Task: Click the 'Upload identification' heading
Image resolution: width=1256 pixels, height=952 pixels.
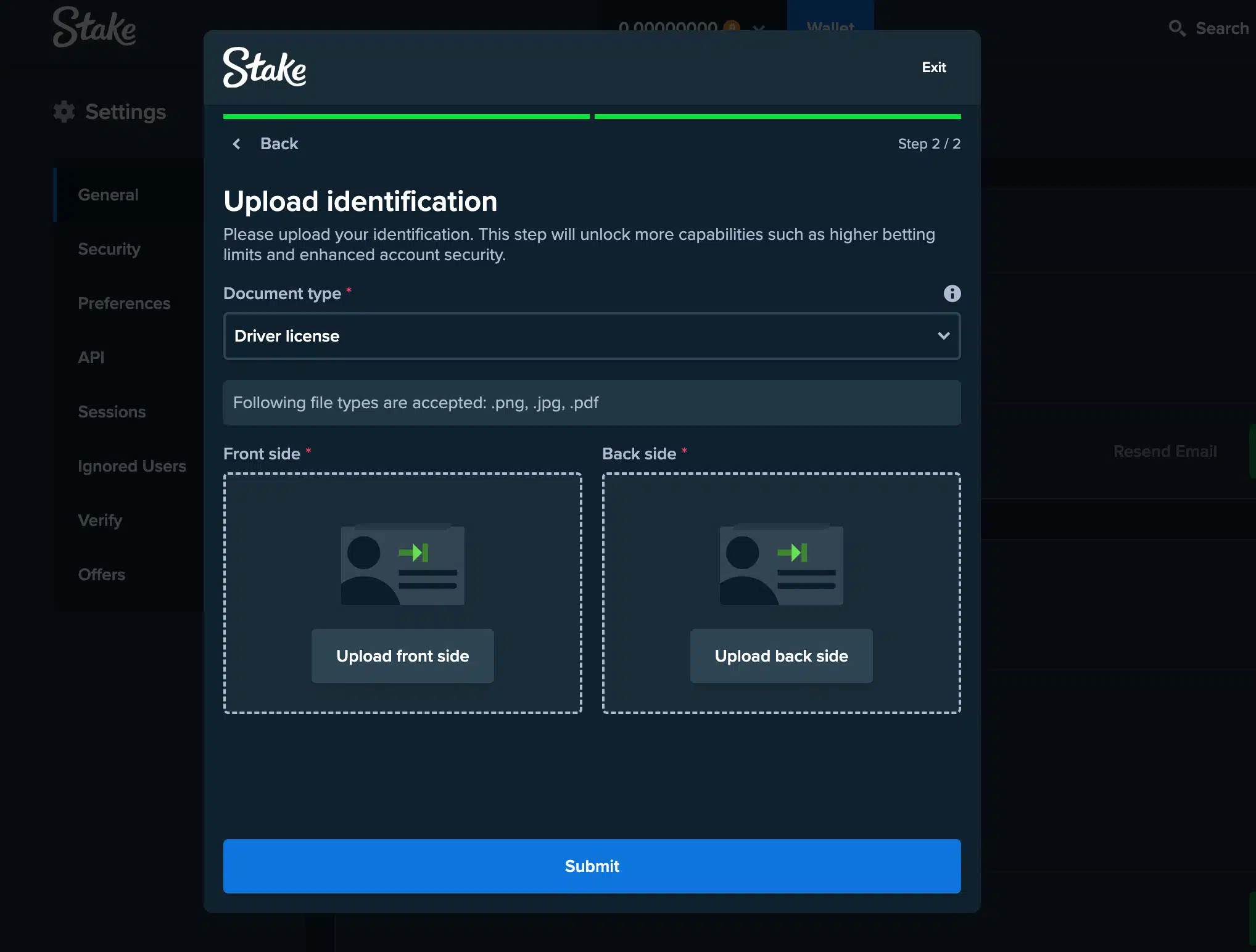Action: tap(360, 202)
